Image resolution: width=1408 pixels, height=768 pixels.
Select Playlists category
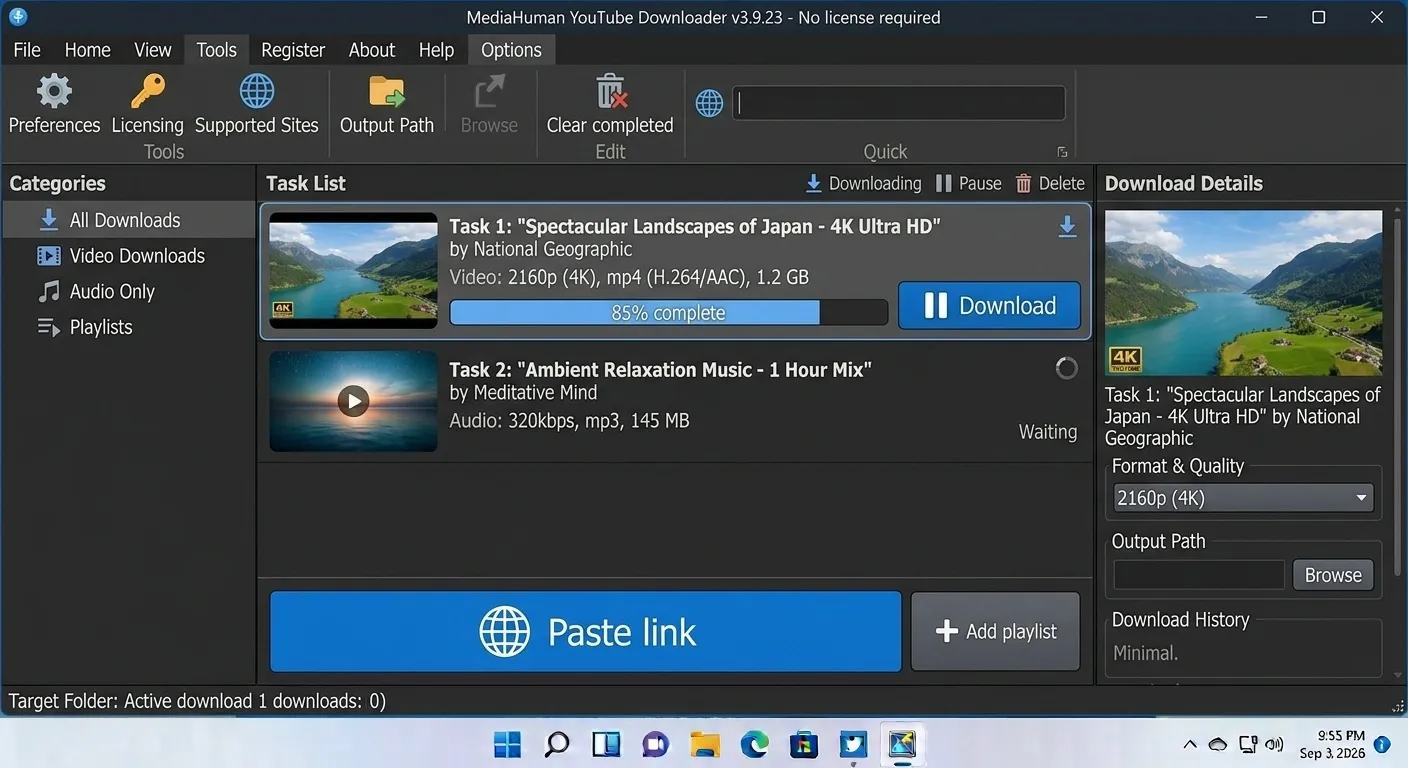tap(129, 327)
